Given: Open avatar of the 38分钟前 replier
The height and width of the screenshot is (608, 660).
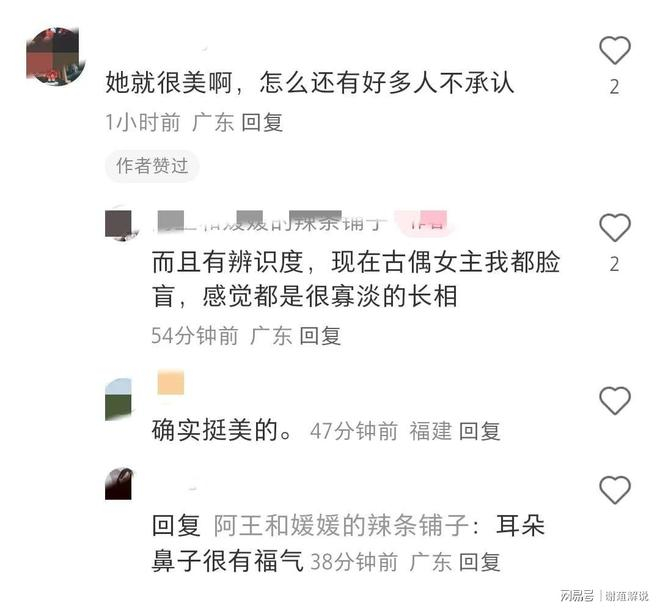Looking at the screenshot, I should click(118, 483).
